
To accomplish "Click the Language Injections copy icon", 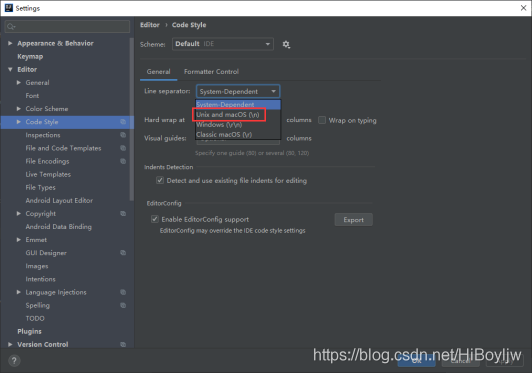I will [x=123, y=292].
